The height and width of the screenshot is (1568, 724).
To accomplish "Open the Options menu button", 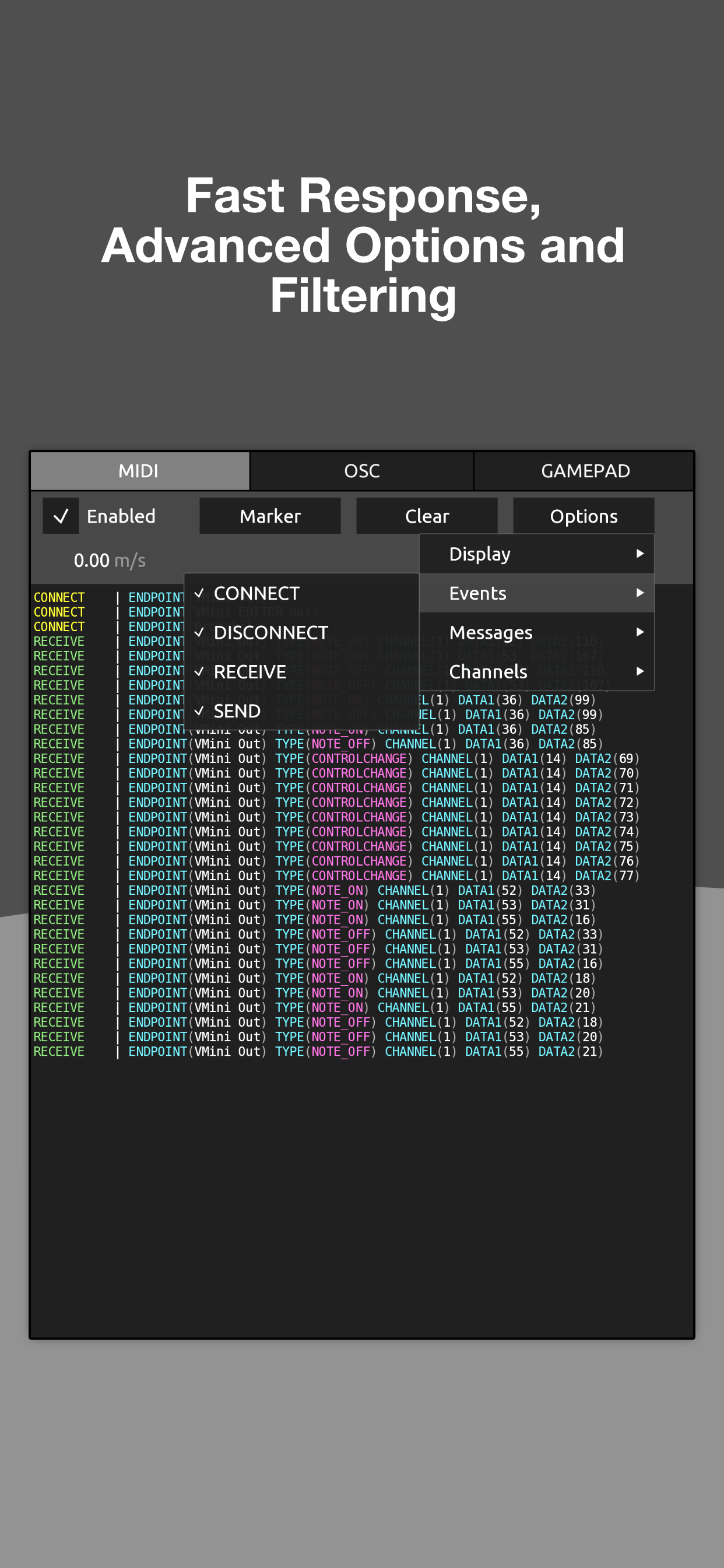I will click(x=584, y=516).
